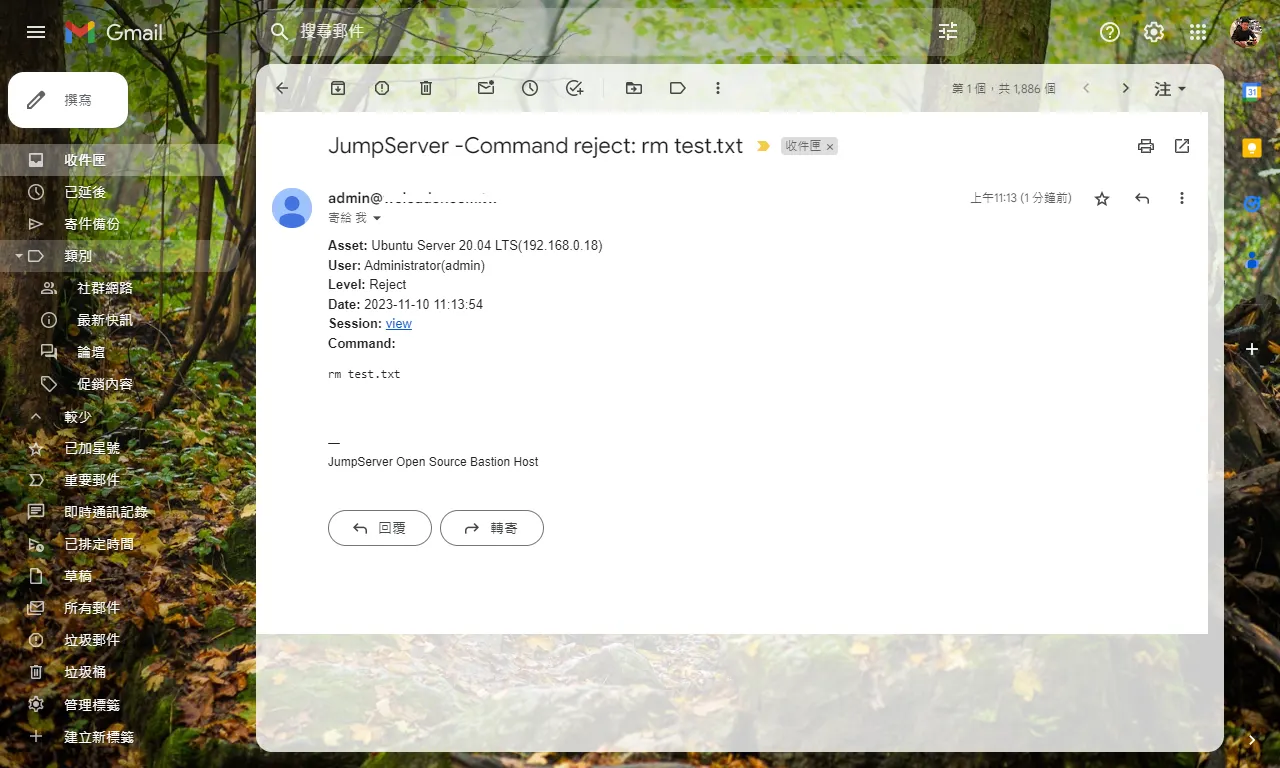Viewport: 1280px width, 768px height.
Task: Click the 轉寄 (Forward) button
Action: tap(492, 528)
